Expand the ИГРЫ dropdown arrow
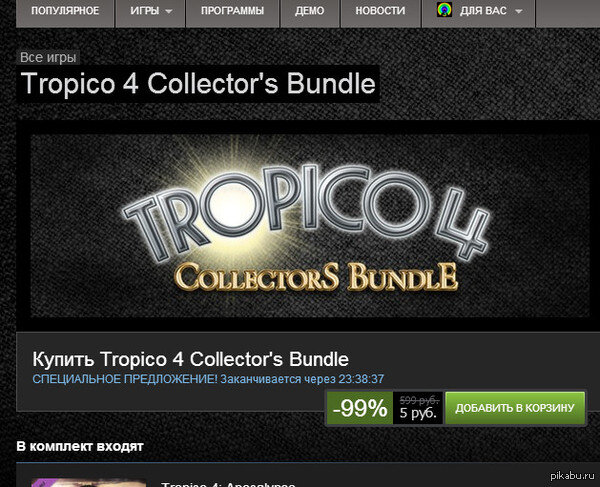 pyautogui.click(x=169, y=12)
